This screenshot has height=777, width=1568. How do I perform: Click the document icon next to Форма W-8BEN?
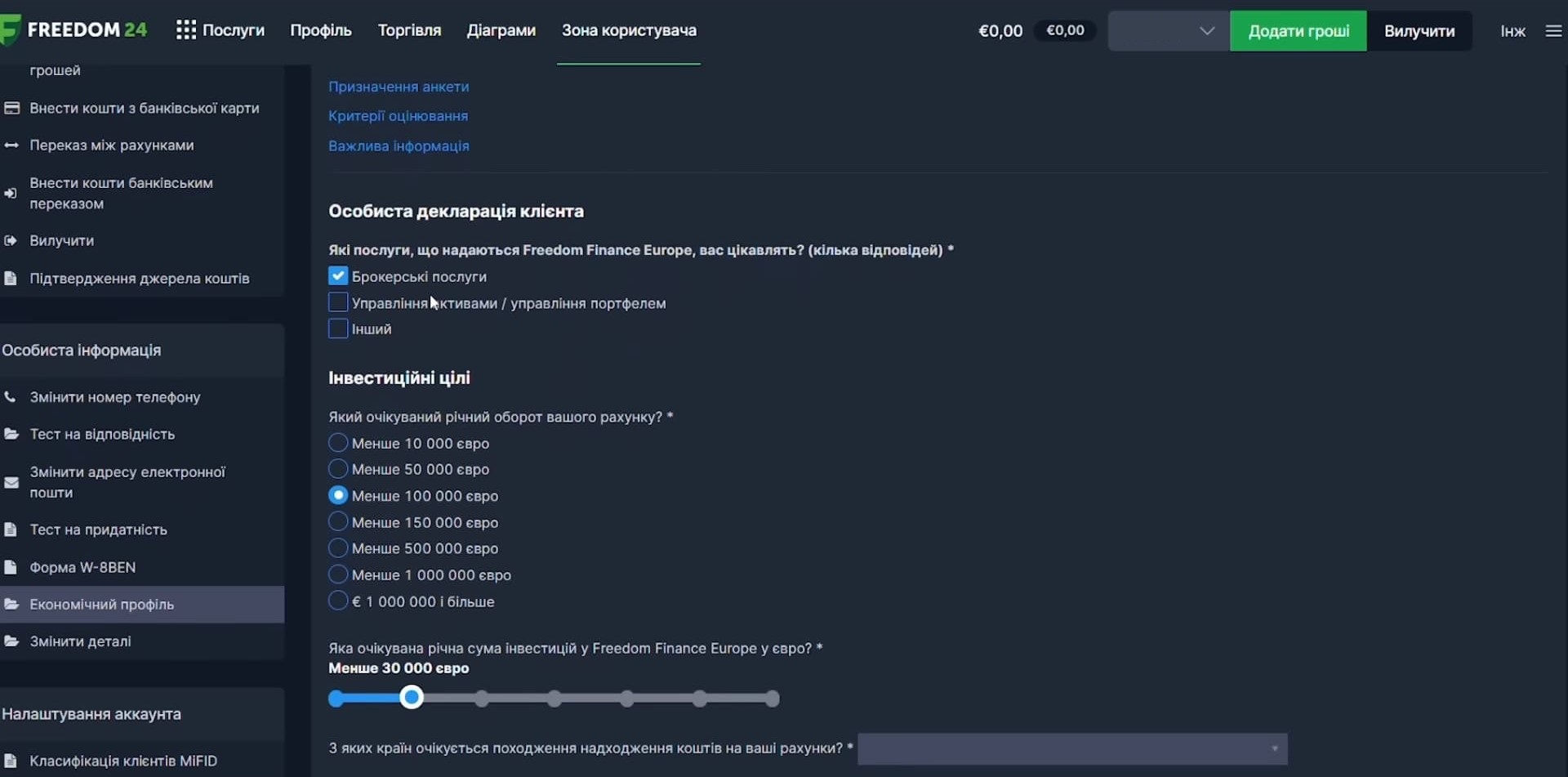click(11, 567)
